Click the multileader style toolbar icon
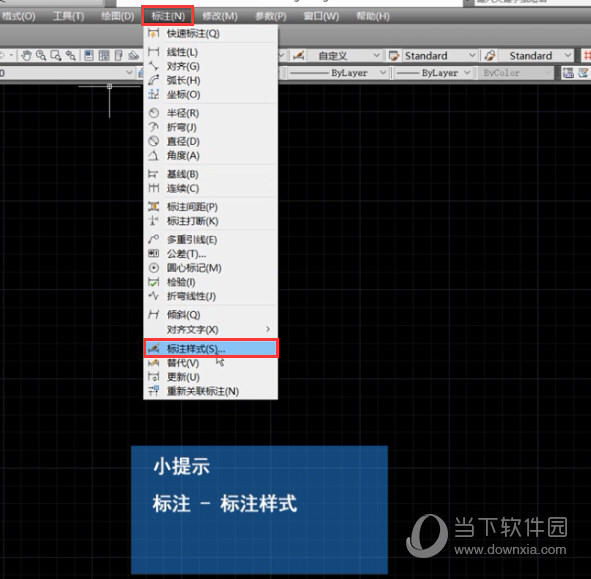Screen dimensions: 591x579 pyautogui.click(x=490, y=56)
